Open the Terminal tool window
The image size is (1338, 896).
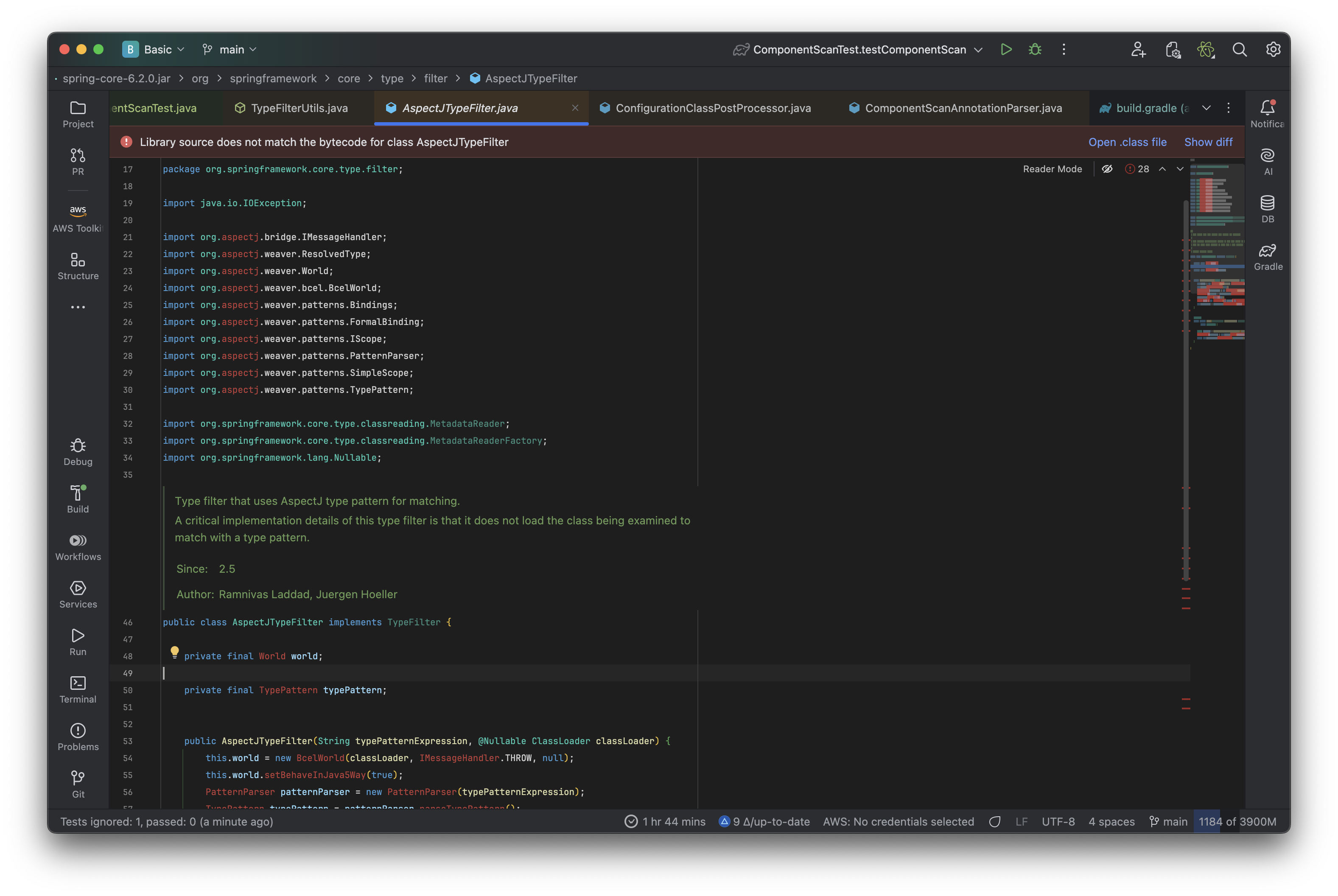point(78,689)
